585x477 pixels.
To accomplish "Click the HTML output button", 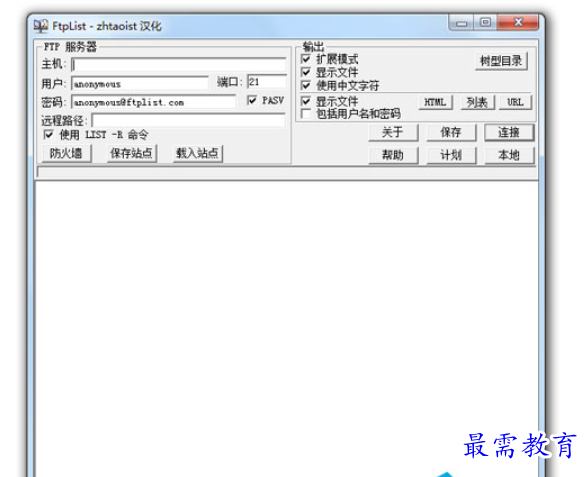I will [435, 102].
